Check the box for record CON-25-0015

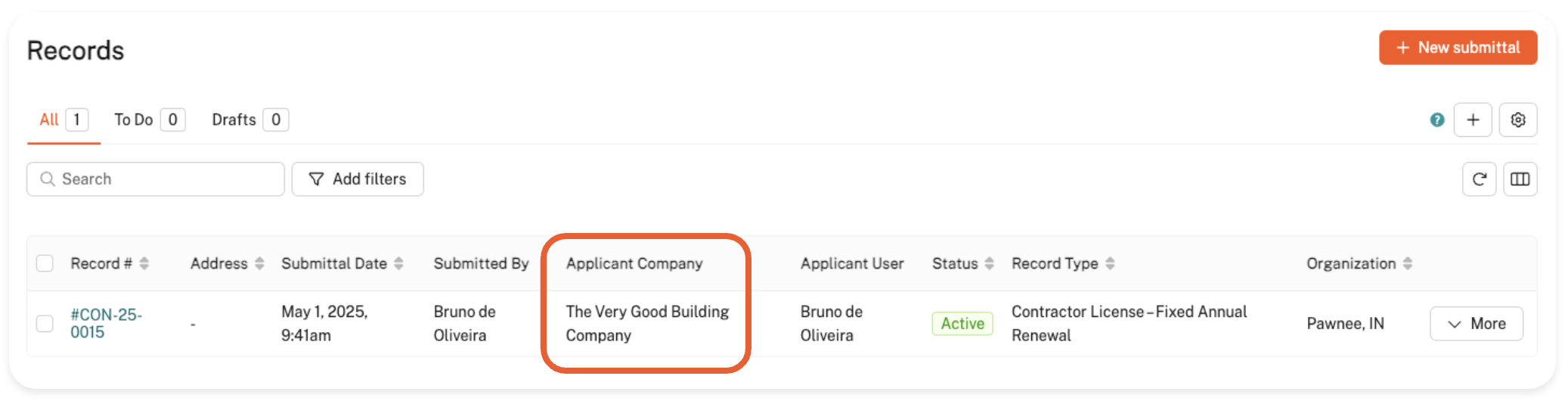point(45,324)
